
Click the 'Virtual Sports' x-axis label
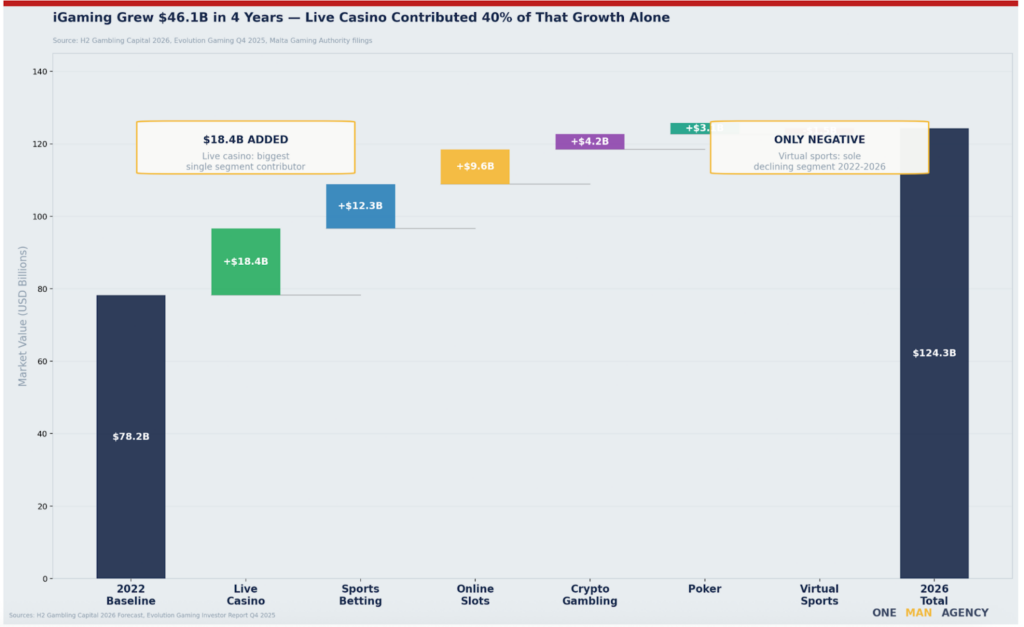tap(819, 595)
